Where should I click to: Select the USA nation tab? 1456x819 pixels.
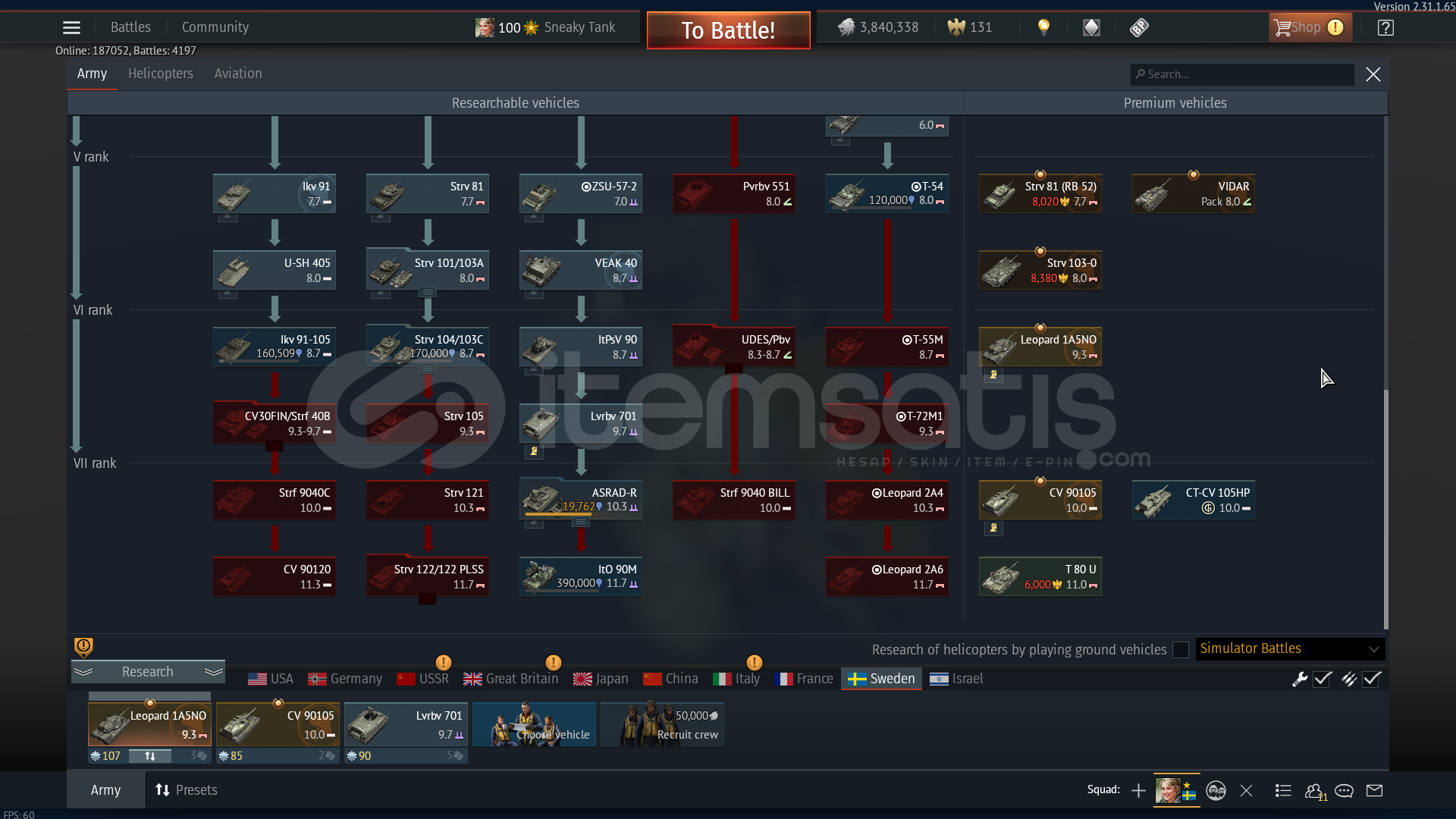click(x=271, y=679)
